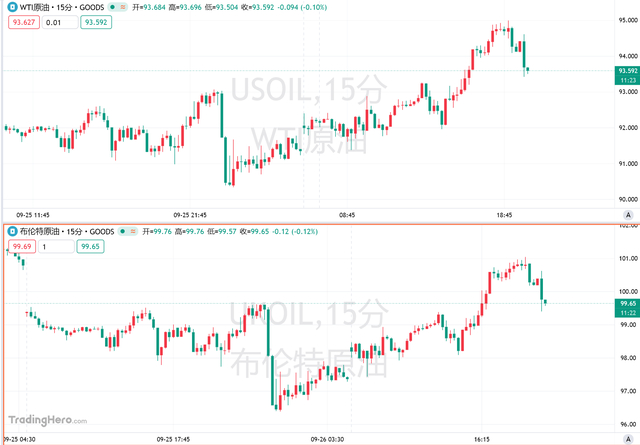Viewport: 640px width, 445px height.
Task: Click the 93.592 current price label on axis
Action: coord(627,71)
